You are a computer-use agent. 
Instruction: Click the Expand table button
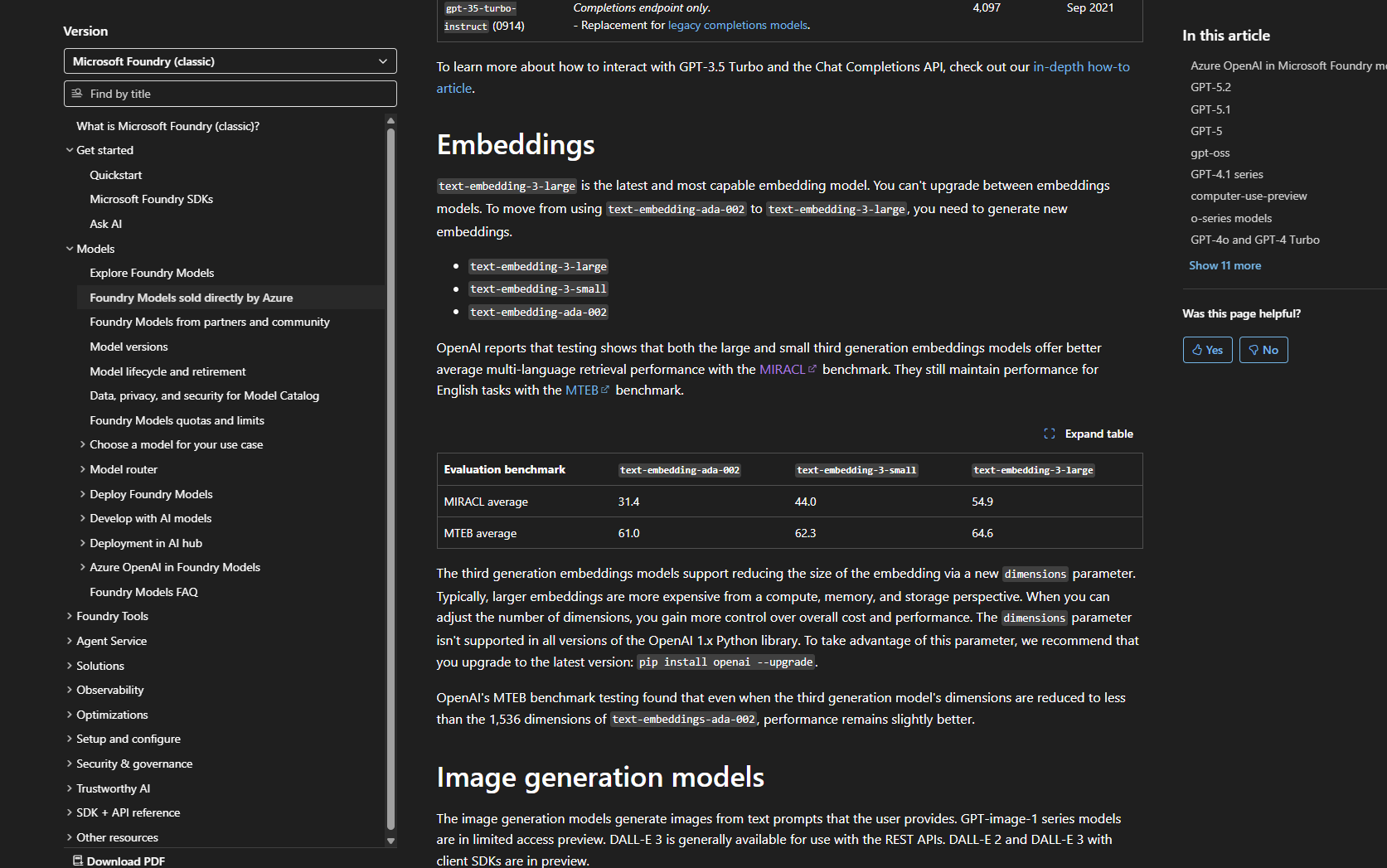(x=1089, y=434)
